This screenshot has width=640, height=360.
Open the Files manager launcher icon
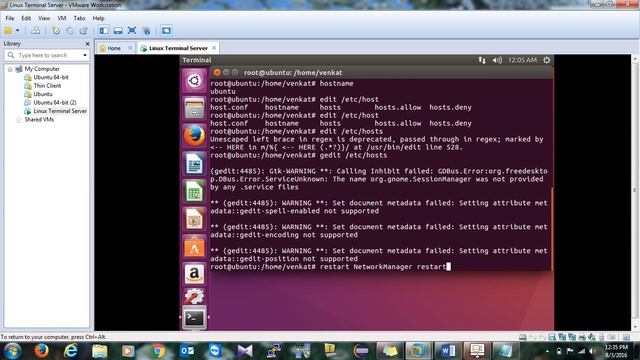tap(194, 108)
